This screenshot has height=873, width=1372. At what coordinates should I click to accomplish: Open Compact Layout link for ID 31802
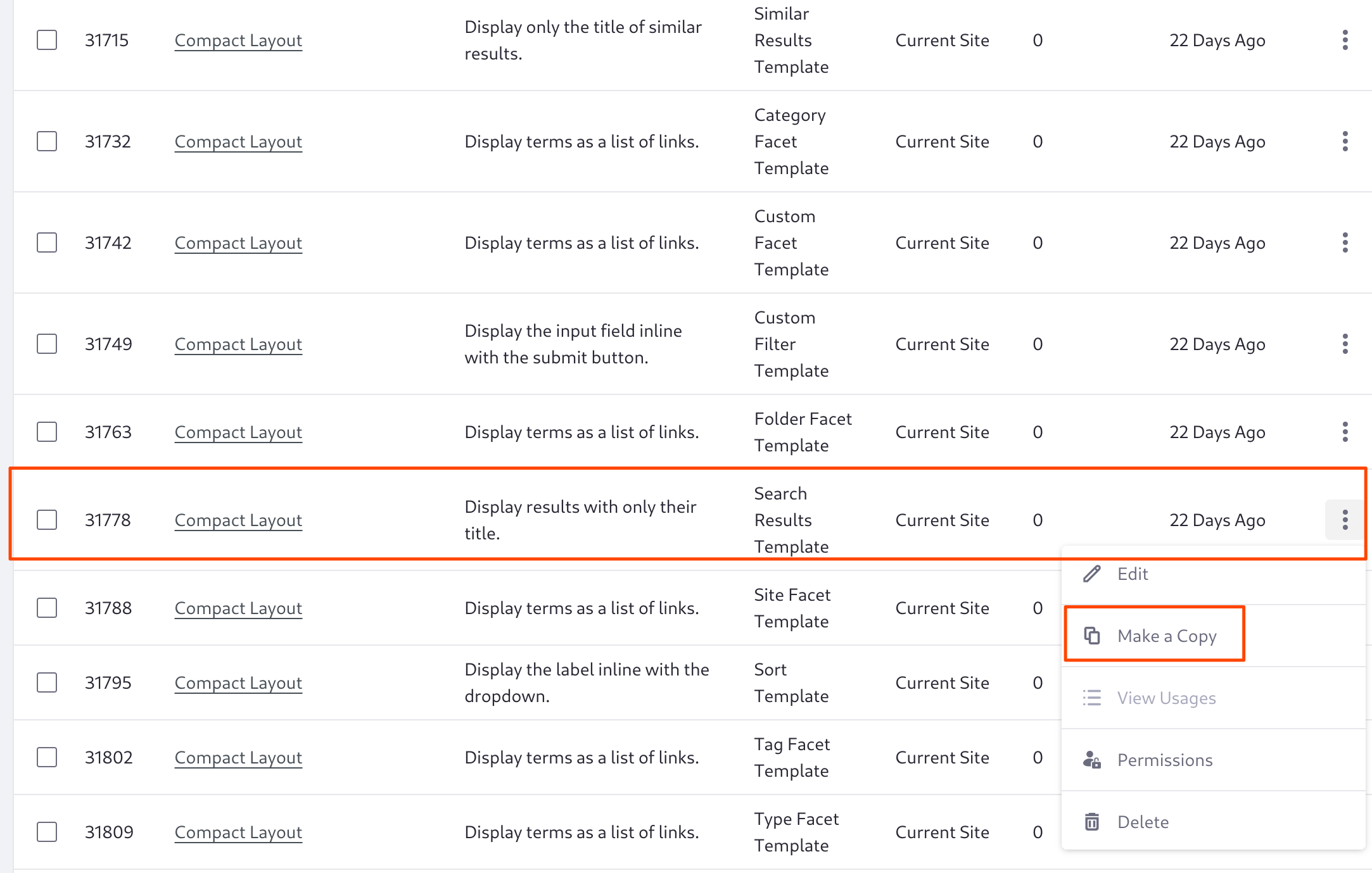click(x=238, y=757)
